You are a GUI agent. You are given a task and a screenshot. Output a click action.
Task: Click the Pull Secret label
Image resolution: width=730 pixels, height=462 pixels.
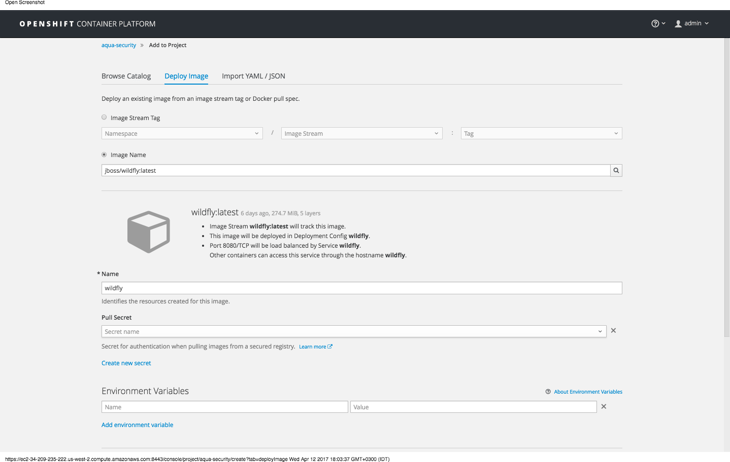point(116,317)
